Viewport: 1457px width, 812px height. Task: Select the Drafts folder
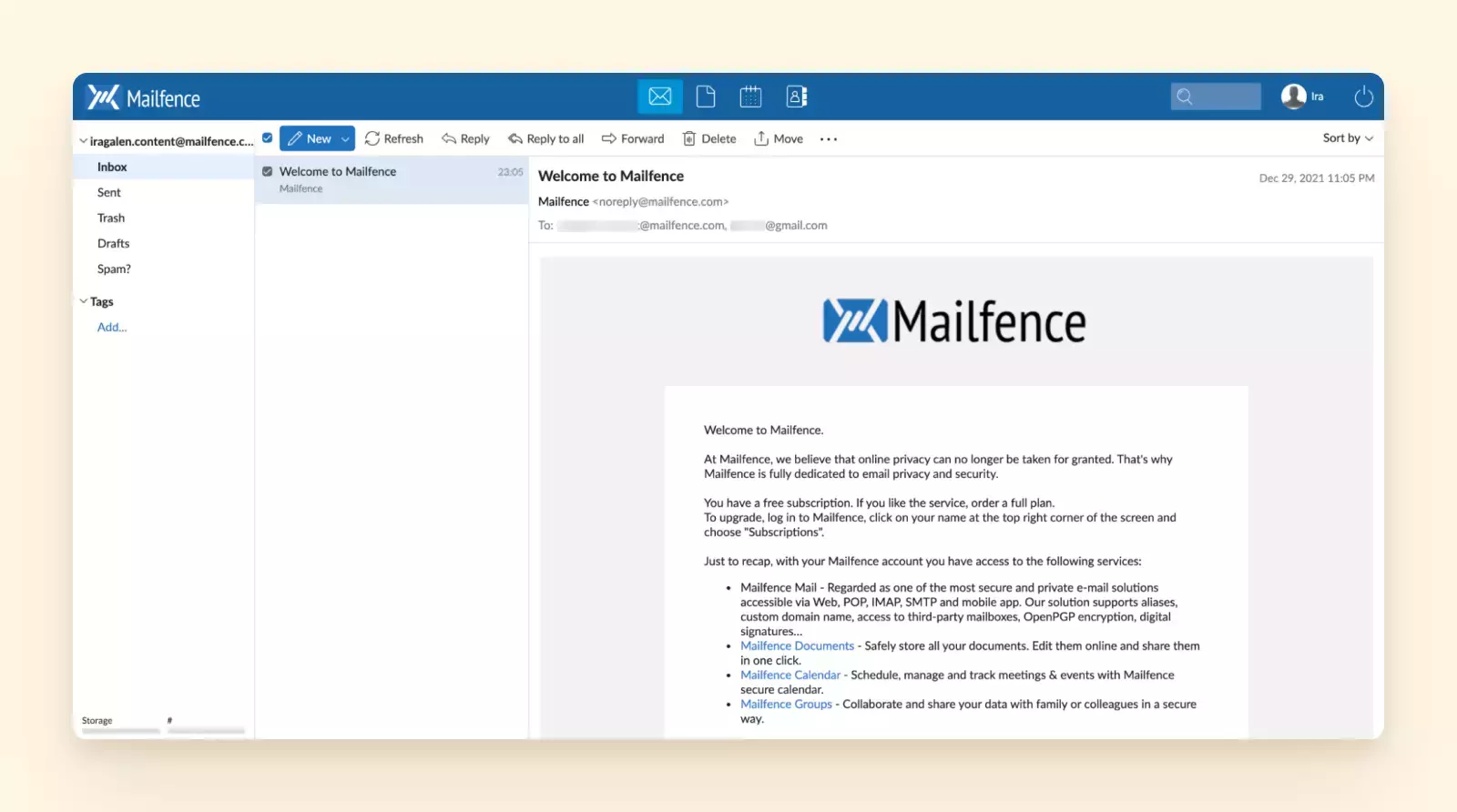pyautogui.click(x=114, y=243)
